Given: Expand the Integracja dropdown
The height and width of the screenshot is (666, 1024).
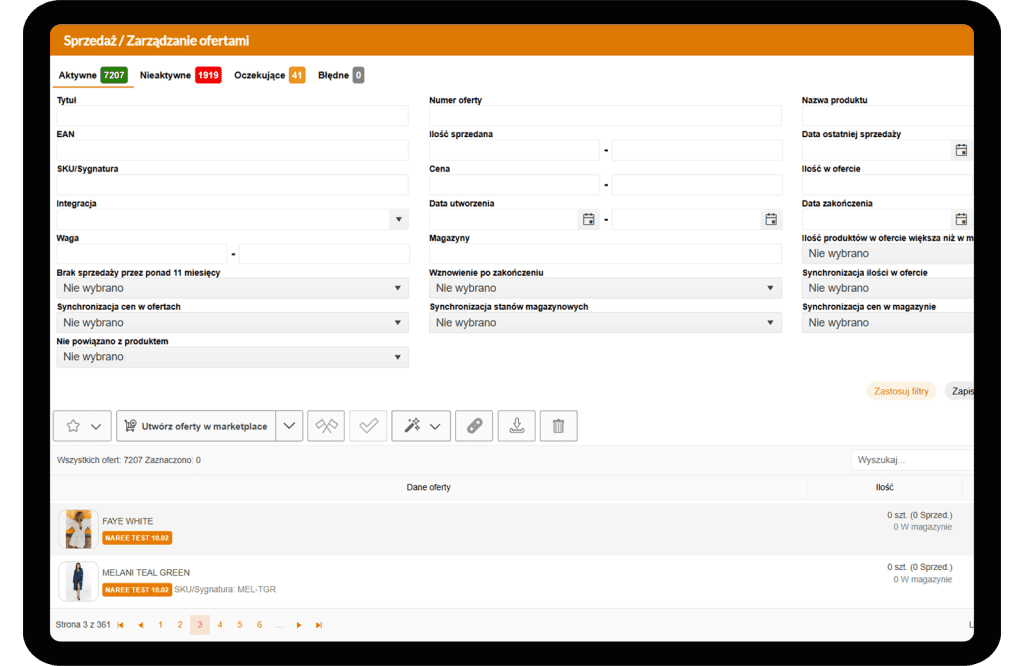Looking at the screenshot, I should click(398, 220).
